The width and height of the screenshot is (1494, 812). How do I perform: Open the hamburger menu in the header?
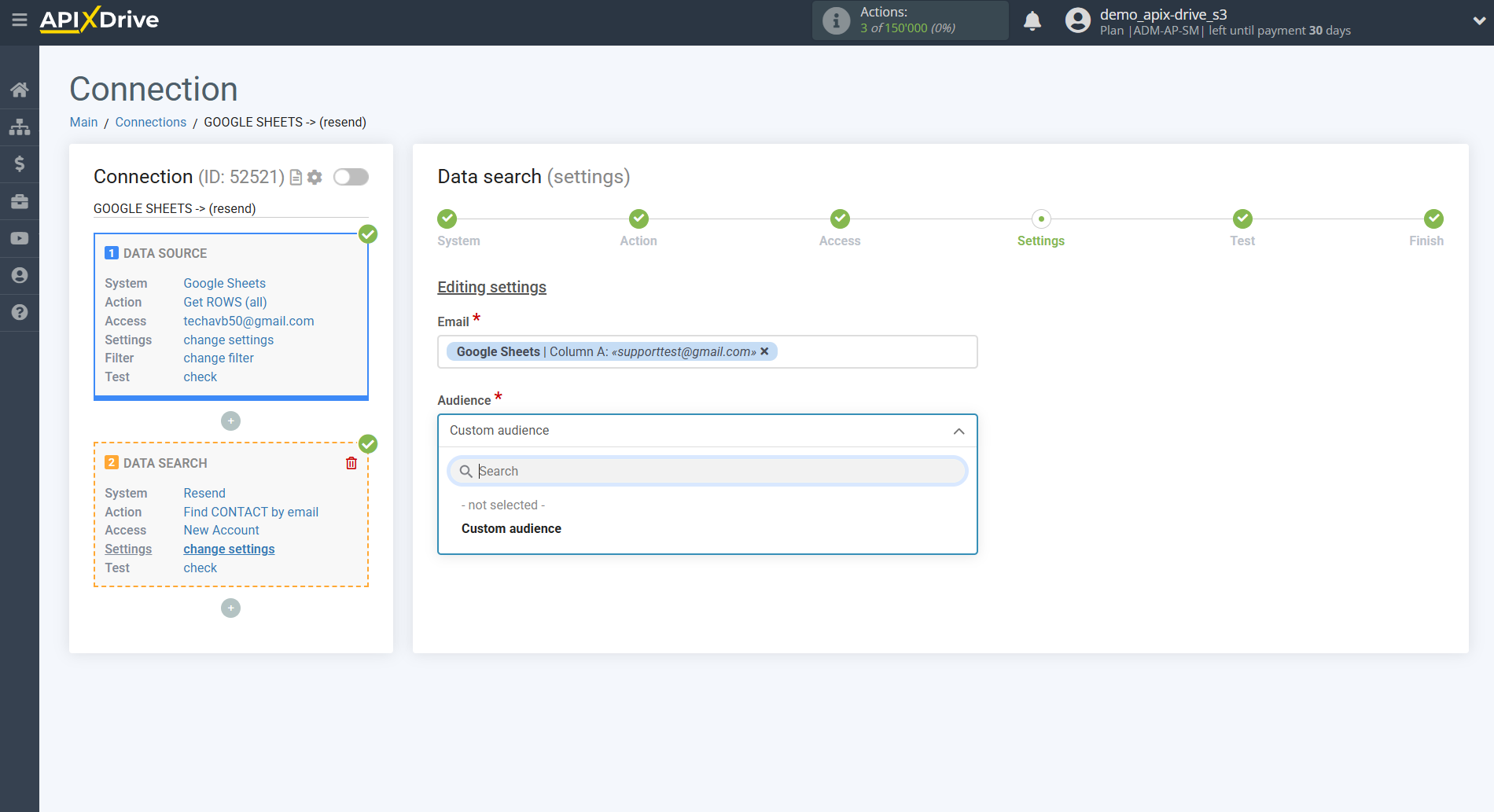[x=20, y=20]
